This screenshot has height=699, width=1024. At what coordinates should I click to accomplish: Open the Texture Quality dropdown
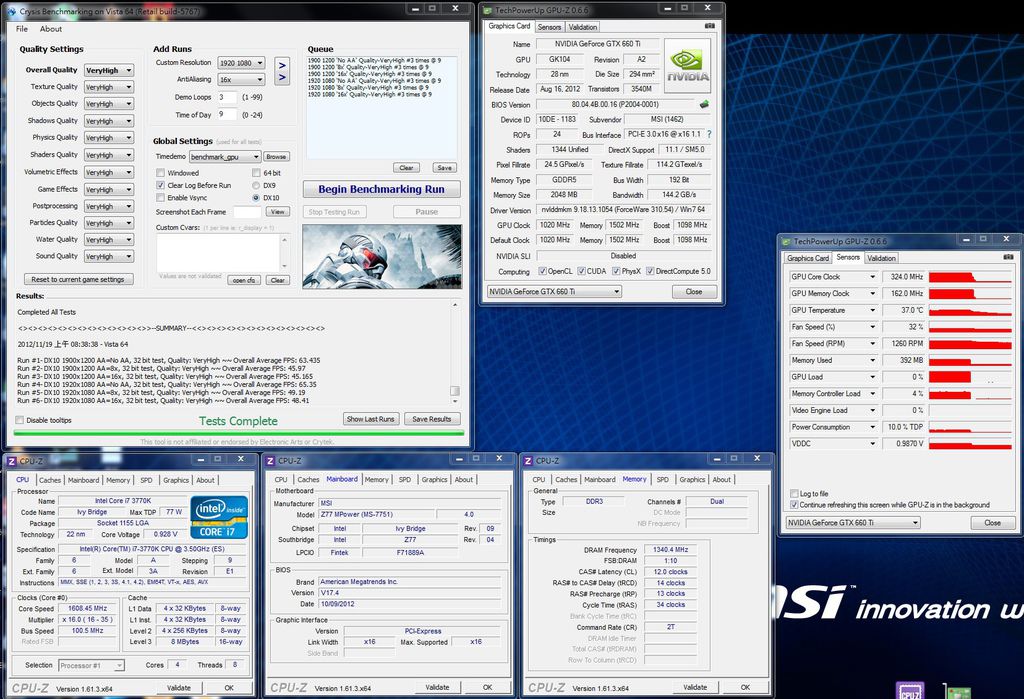108,87
